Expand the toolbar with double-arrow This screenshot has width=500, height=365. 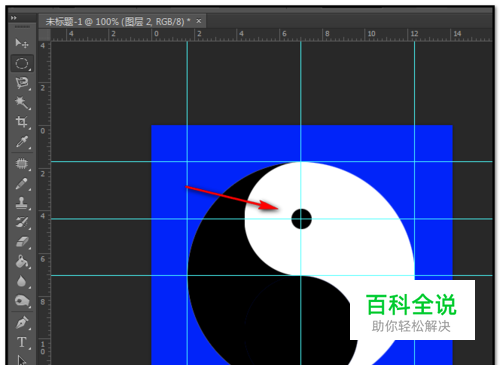(x=14, y=18)
